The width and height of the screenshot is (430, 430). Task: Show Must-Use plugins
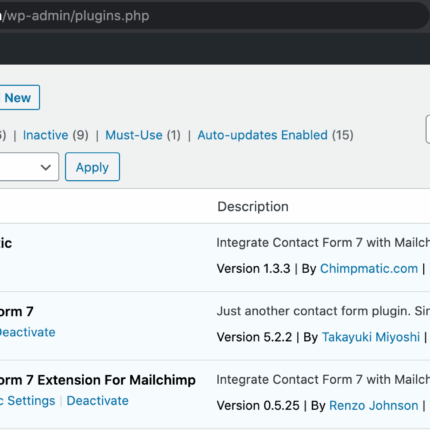tap(134, 135)
